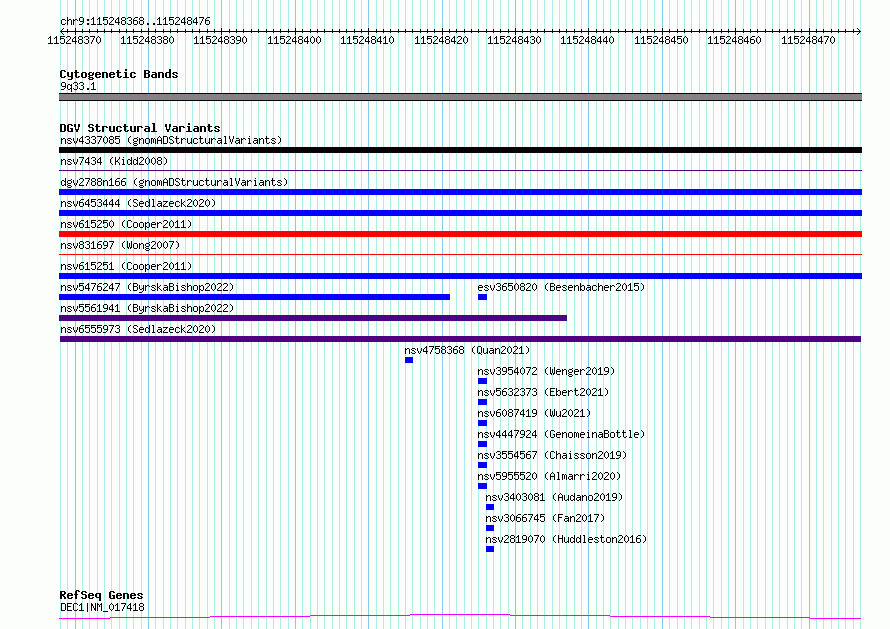Click ruler position 115248440
This screenshot has height=629, width=890.
coord(587,40)
